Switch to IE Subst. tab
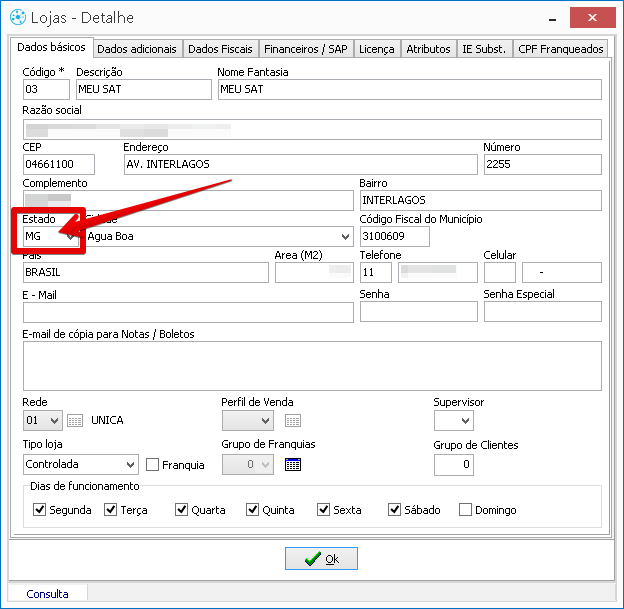 (x=484, y=49)
